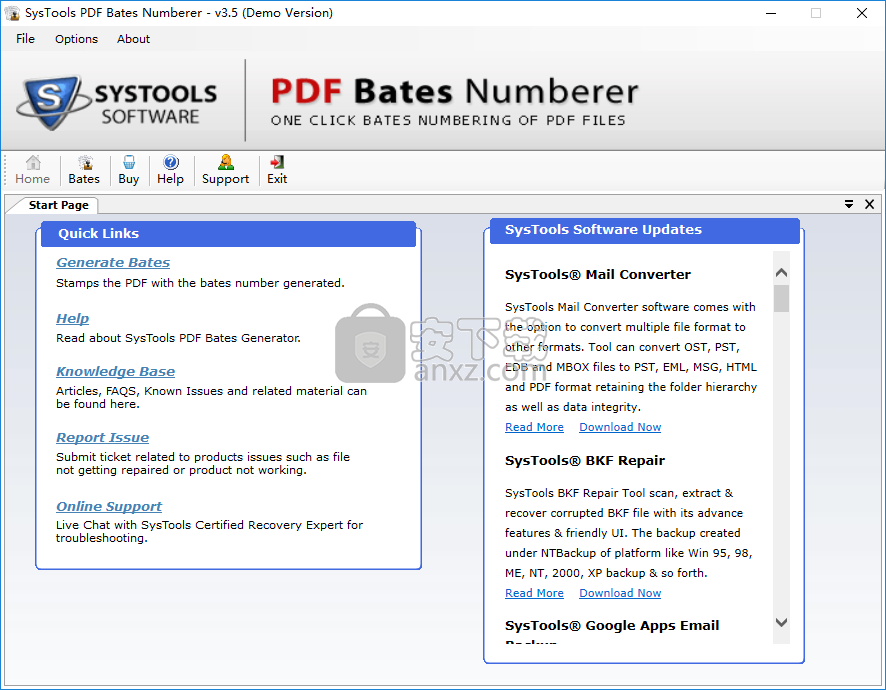The height and width of the screenshot is (690, 886).
Task: Open the tab list dropdown arrow
Action: click(849, 204)
